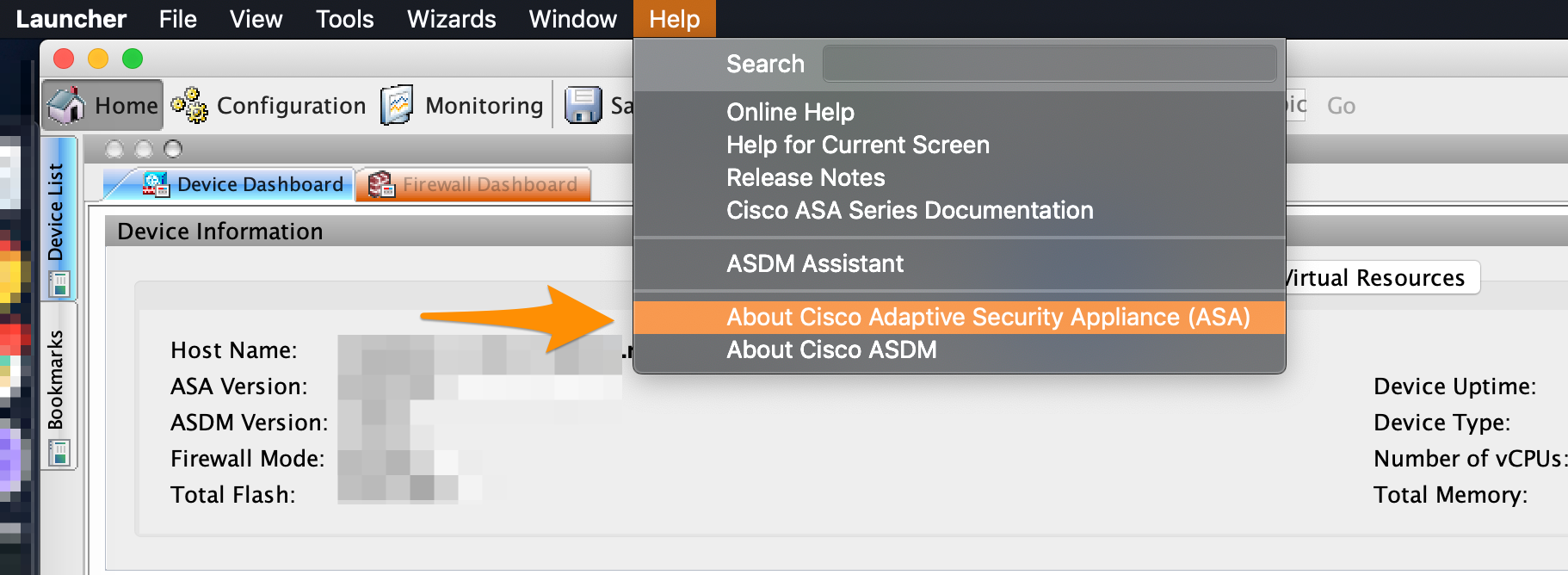The height and width of the screenshot is (575, 1568).
Task: Select Help for Current Screen
Action: (857, 145)
